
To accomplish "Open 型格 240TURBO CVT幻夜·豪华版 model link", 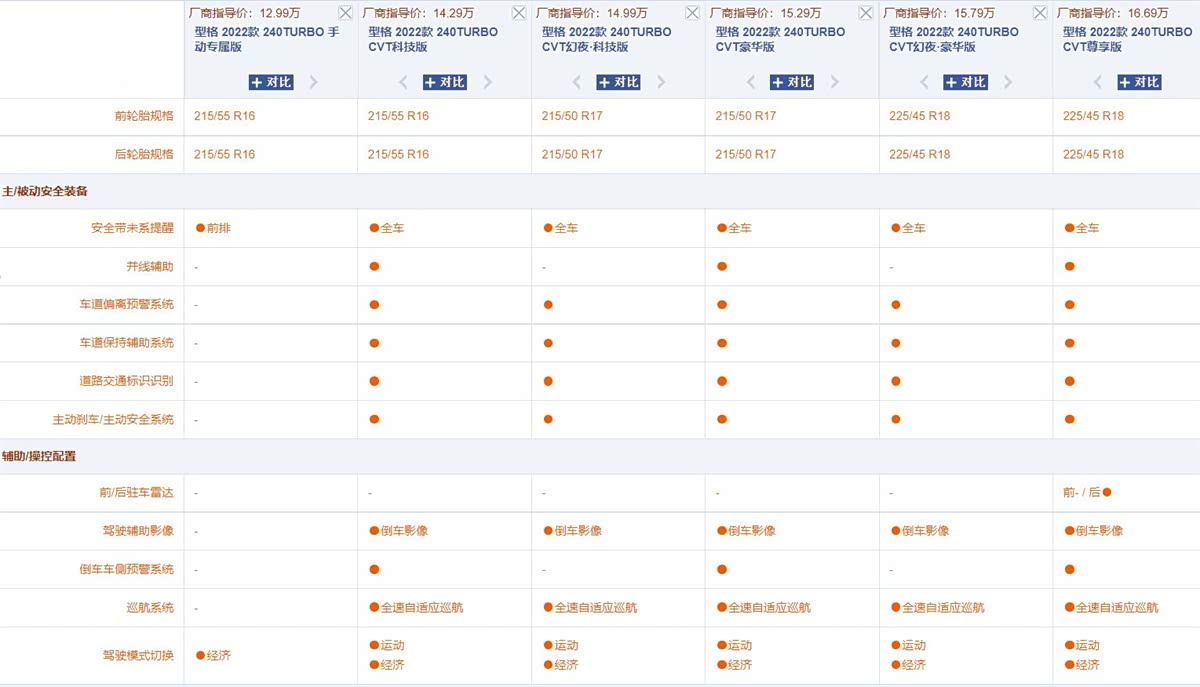I will click(953, 39).
